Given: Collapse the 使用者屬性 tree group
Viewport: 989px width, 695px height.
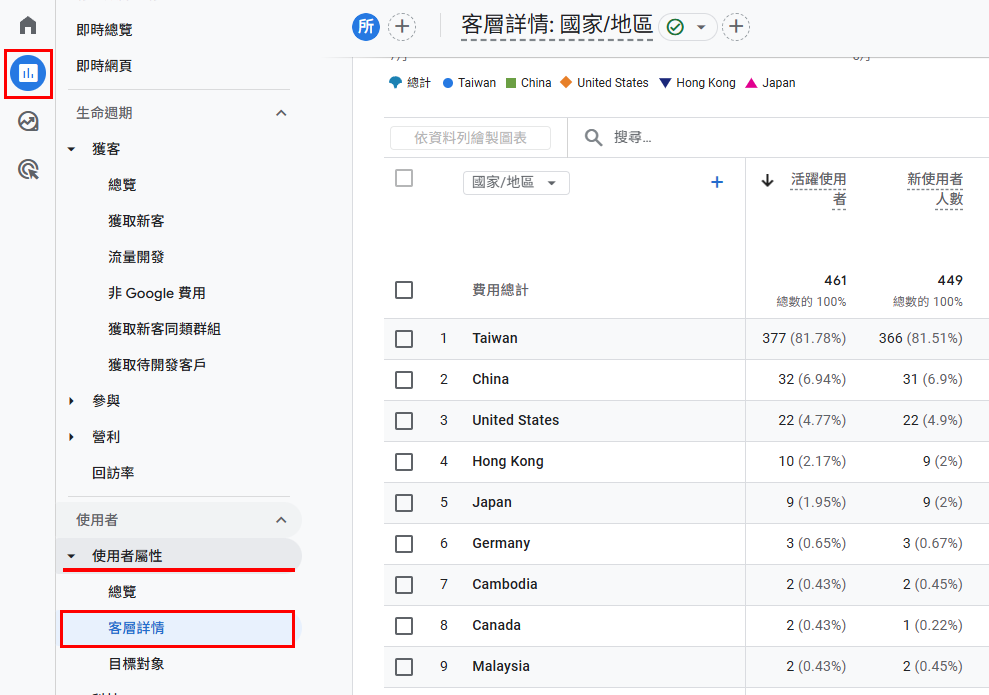Looking at the screenshot, I should (71, 556).
